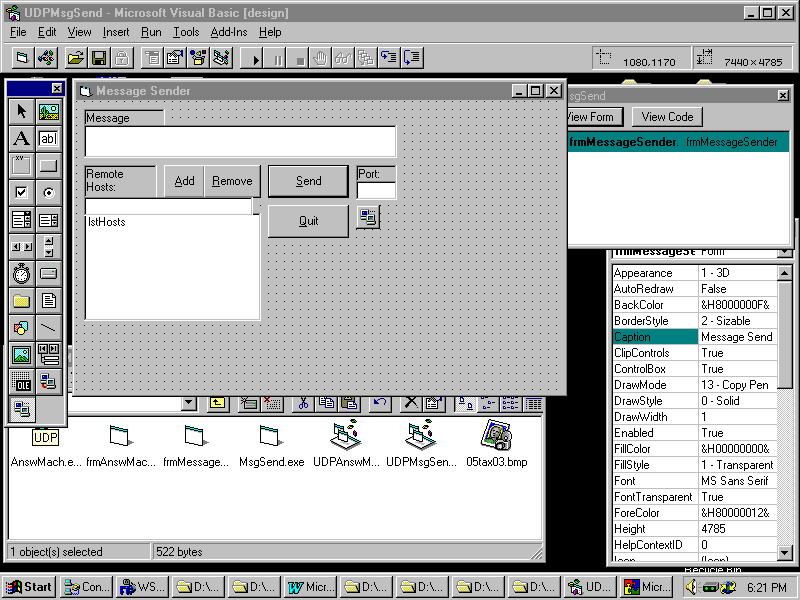Select the Line tool in toolbox
The image size is (800, 600).
(x=48, y=327)
